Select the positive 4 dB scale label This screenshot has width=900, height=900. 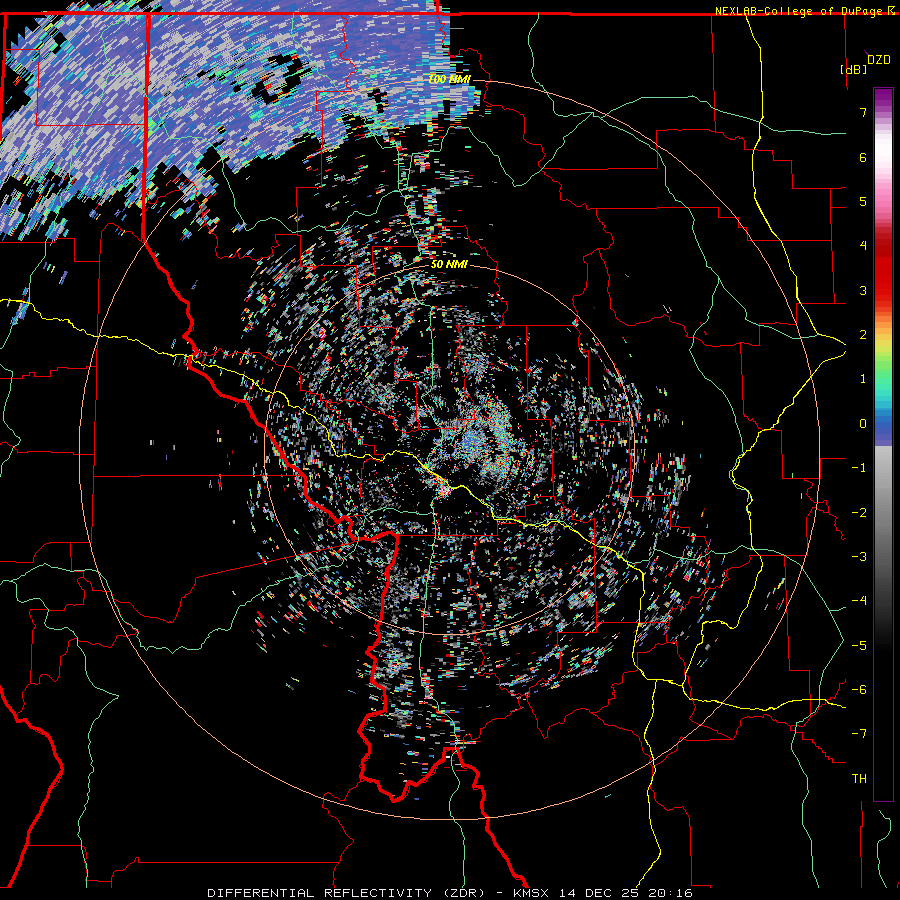point(863,246)
